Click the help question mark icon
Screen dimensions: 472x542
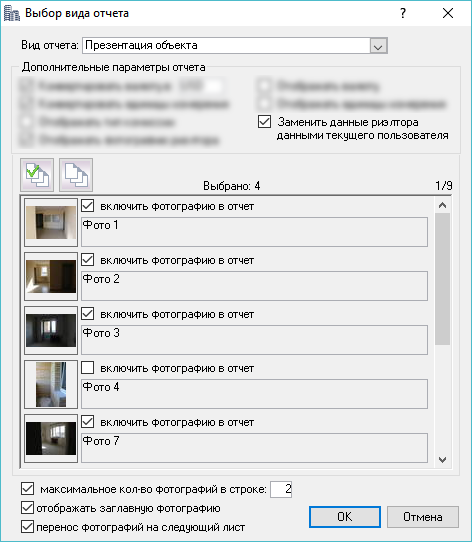click(x=403, y=13)
